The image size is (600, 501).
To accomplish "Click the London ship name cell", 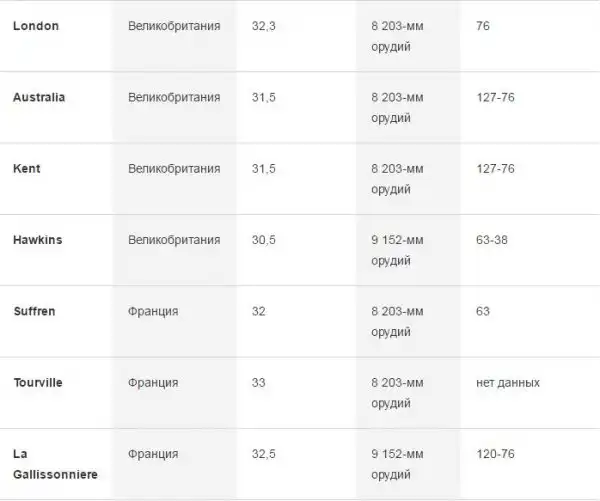I will (36, 25).
